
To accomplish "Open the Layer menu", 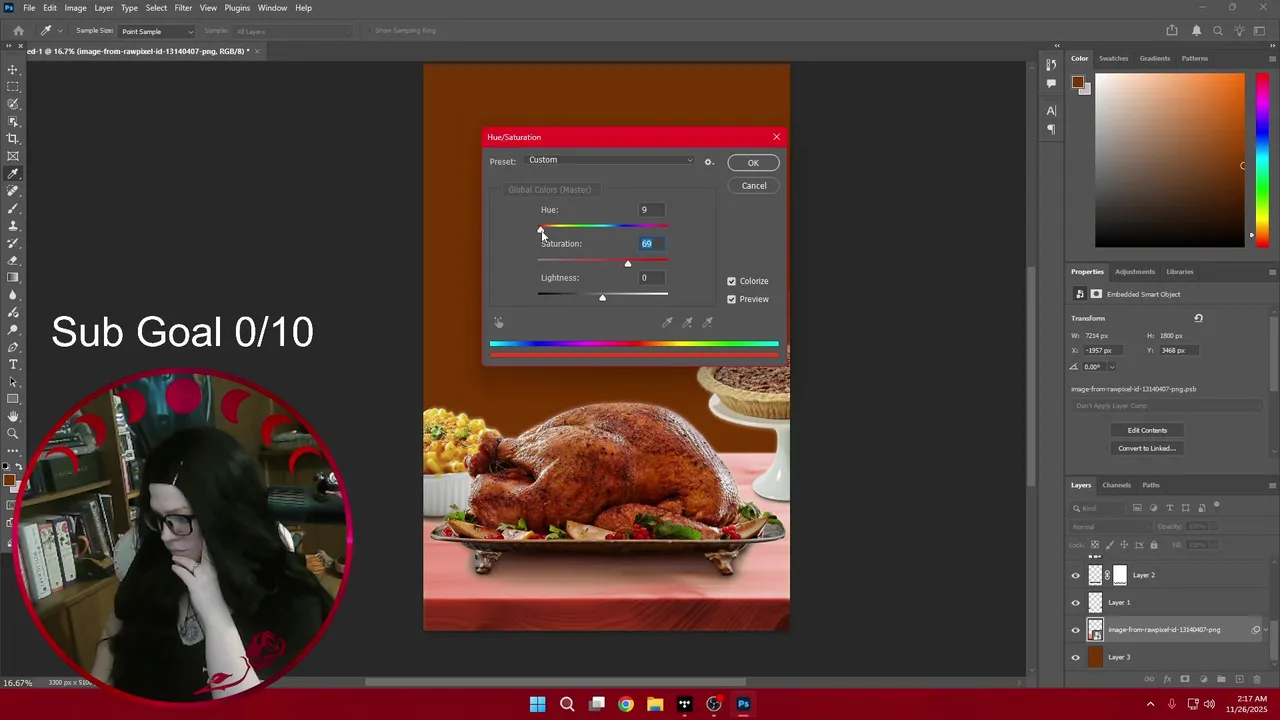I will (104, 8).
